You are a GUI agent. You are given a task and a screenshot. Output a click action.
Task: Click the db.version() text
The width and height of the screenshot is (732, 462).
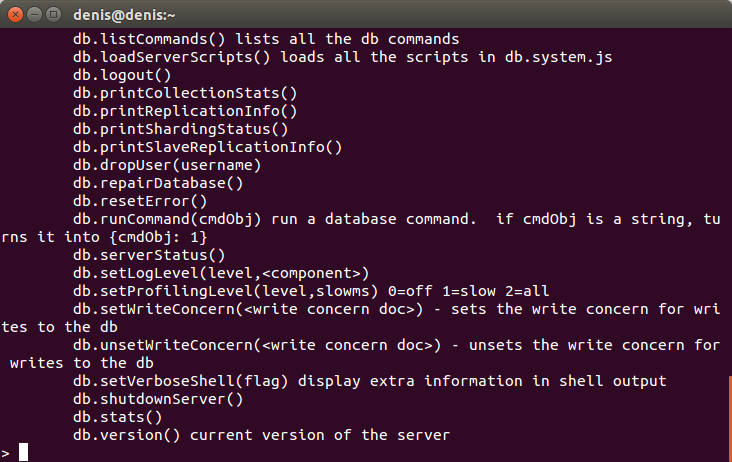(126, 435)
